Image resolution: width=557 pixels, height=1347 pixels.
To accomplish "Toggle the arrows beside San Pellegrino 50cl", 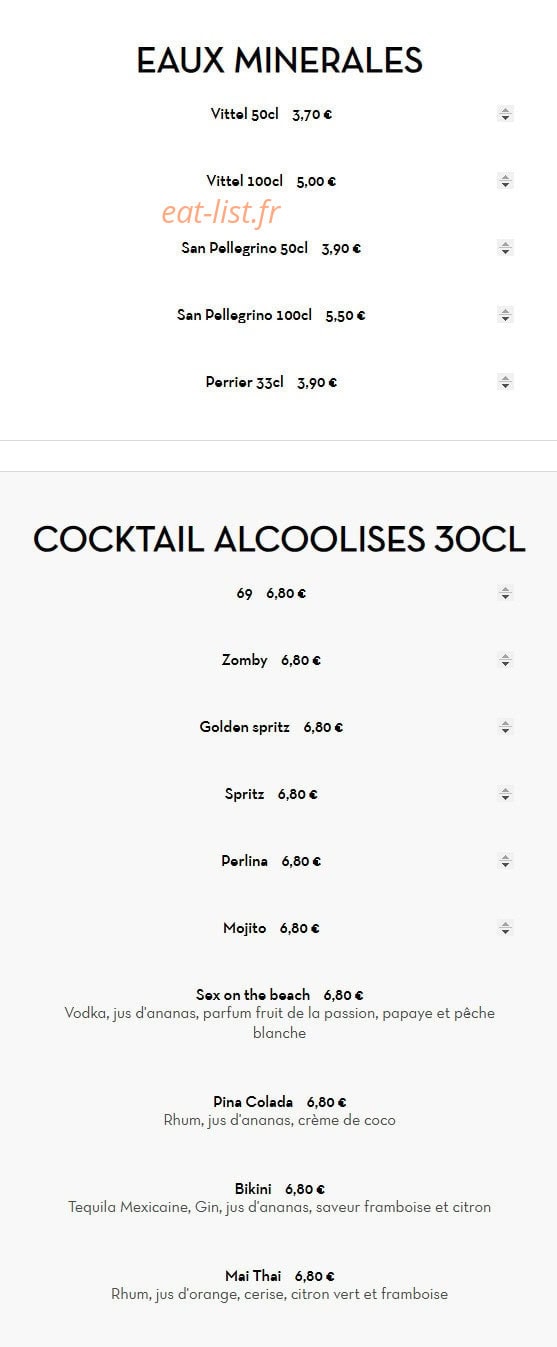I will 505,248.
